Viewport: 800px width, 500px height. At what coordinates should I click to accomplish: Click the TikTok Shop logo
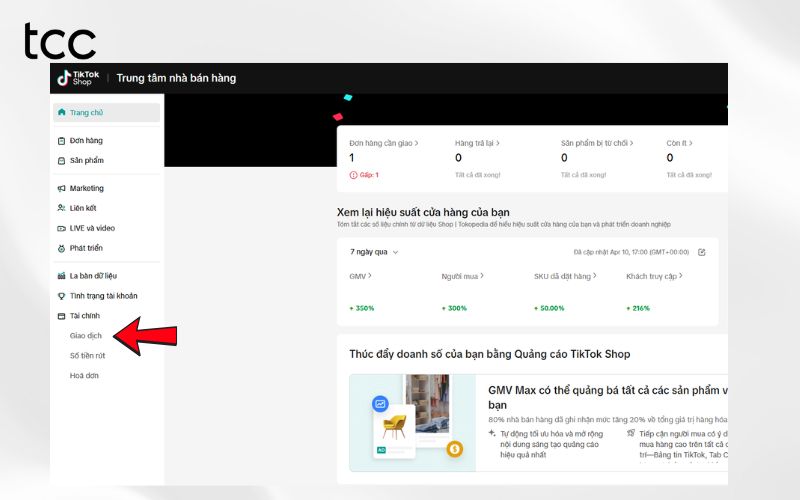tap(78, 78)
